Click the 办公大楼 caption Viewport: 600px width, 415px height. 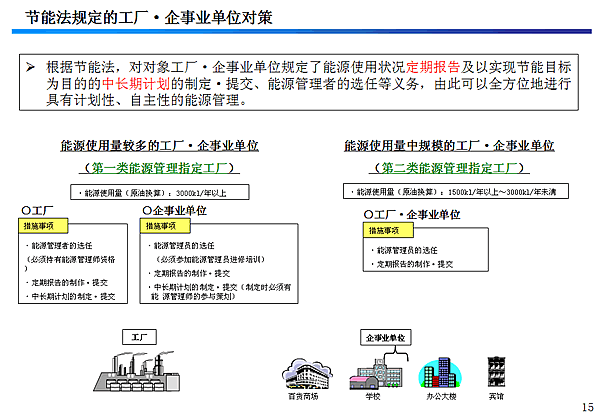click(x=441, y=397)
